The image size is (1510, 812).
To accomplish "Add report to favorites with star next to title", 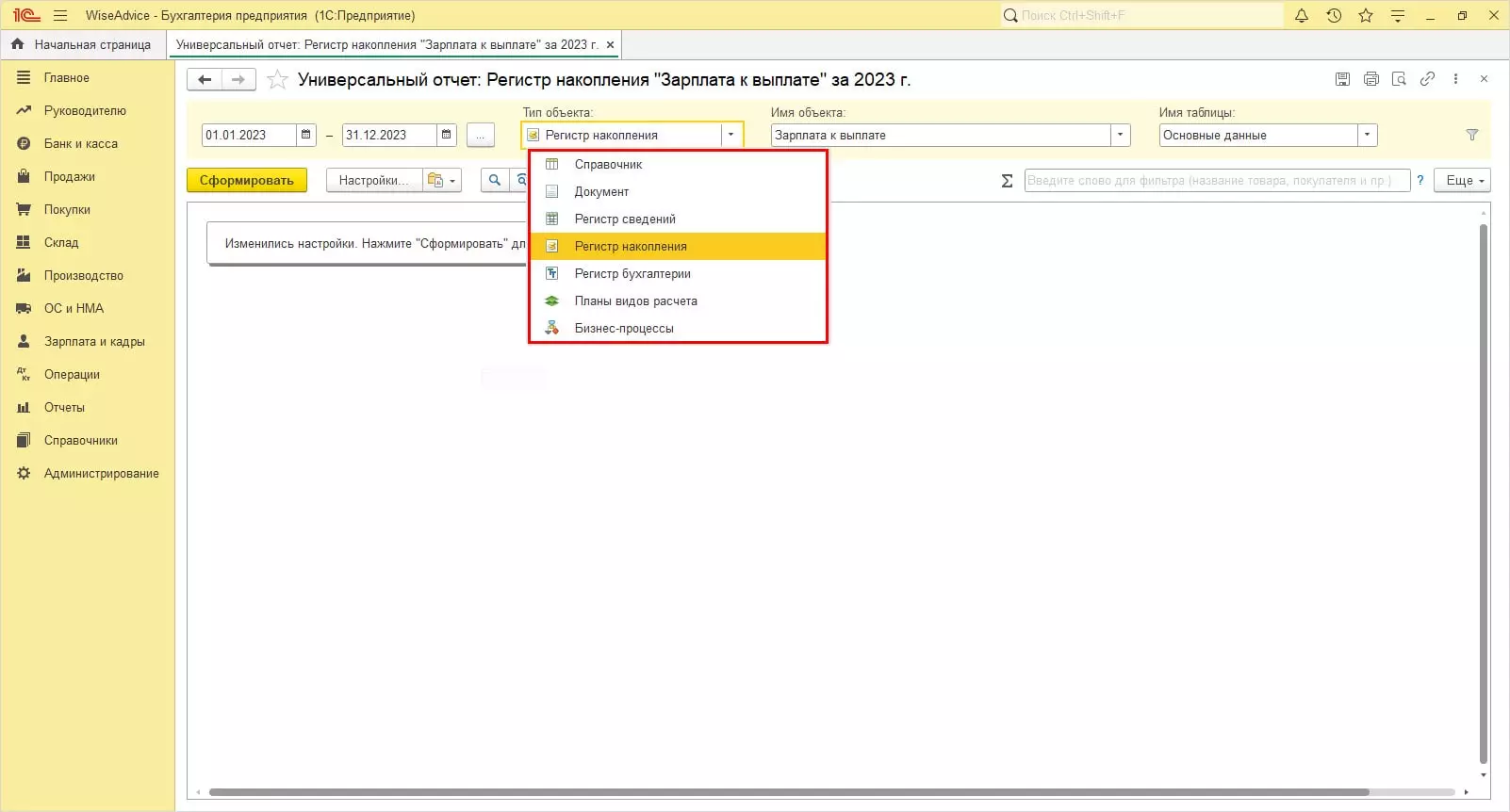I will click(x=277, y=80).
